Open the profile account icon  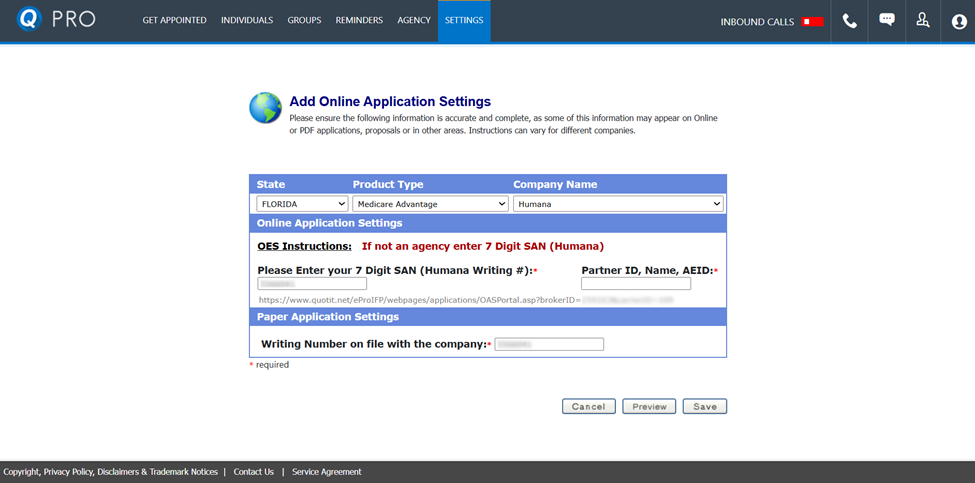[x=959, y=22]
